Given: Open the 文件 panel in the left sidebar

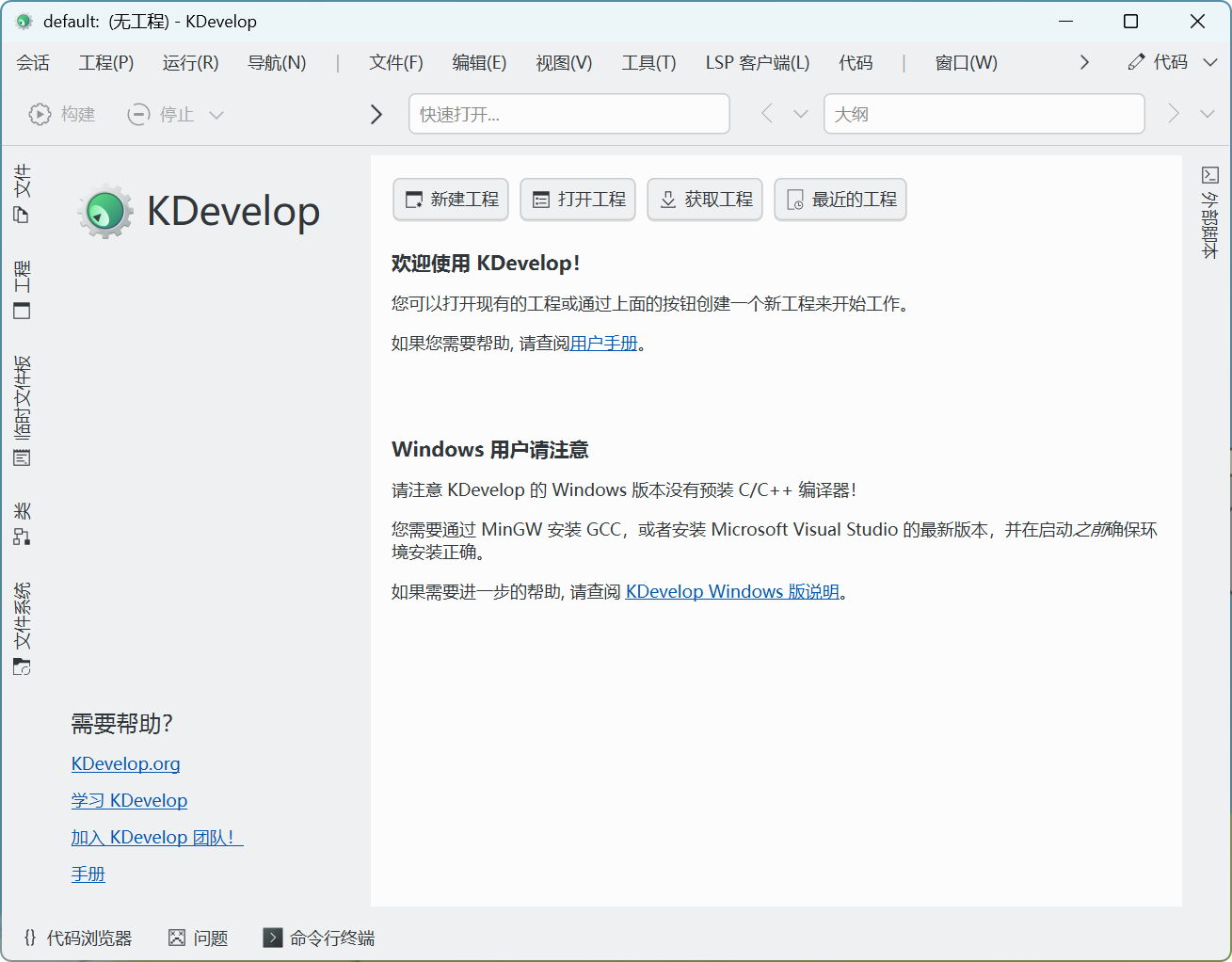Looking at the screenshot, I should pyautogui.click(x=21, y=193).
